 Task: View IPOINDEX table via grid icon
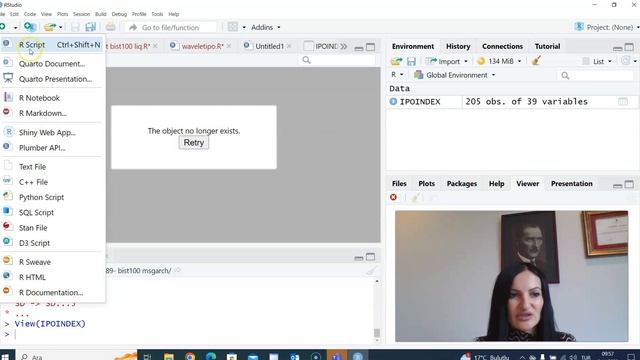pos(623,101)
